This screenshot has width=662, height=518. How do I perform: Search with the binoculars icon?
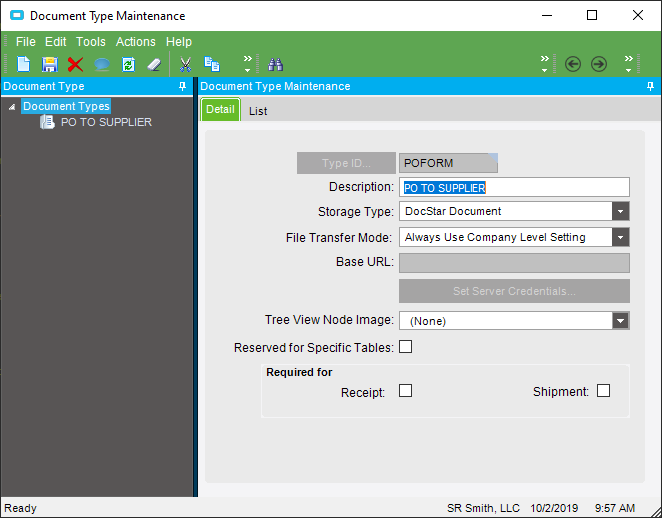coord(275,65)
